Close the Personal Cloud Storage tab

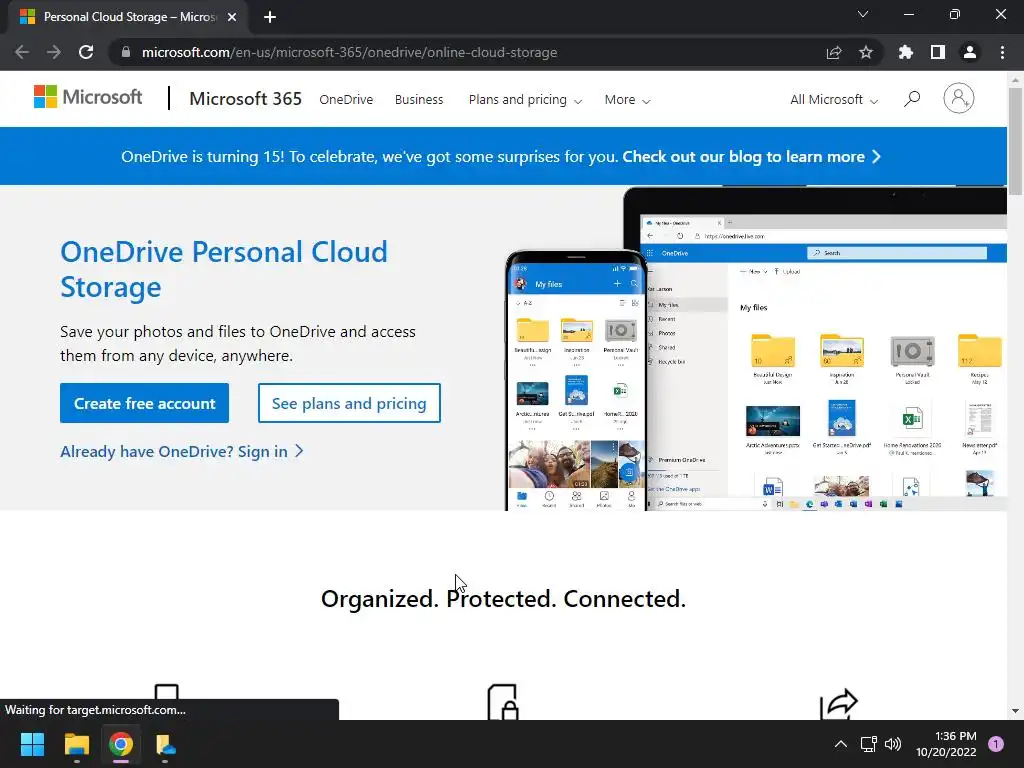click(232, 18)
